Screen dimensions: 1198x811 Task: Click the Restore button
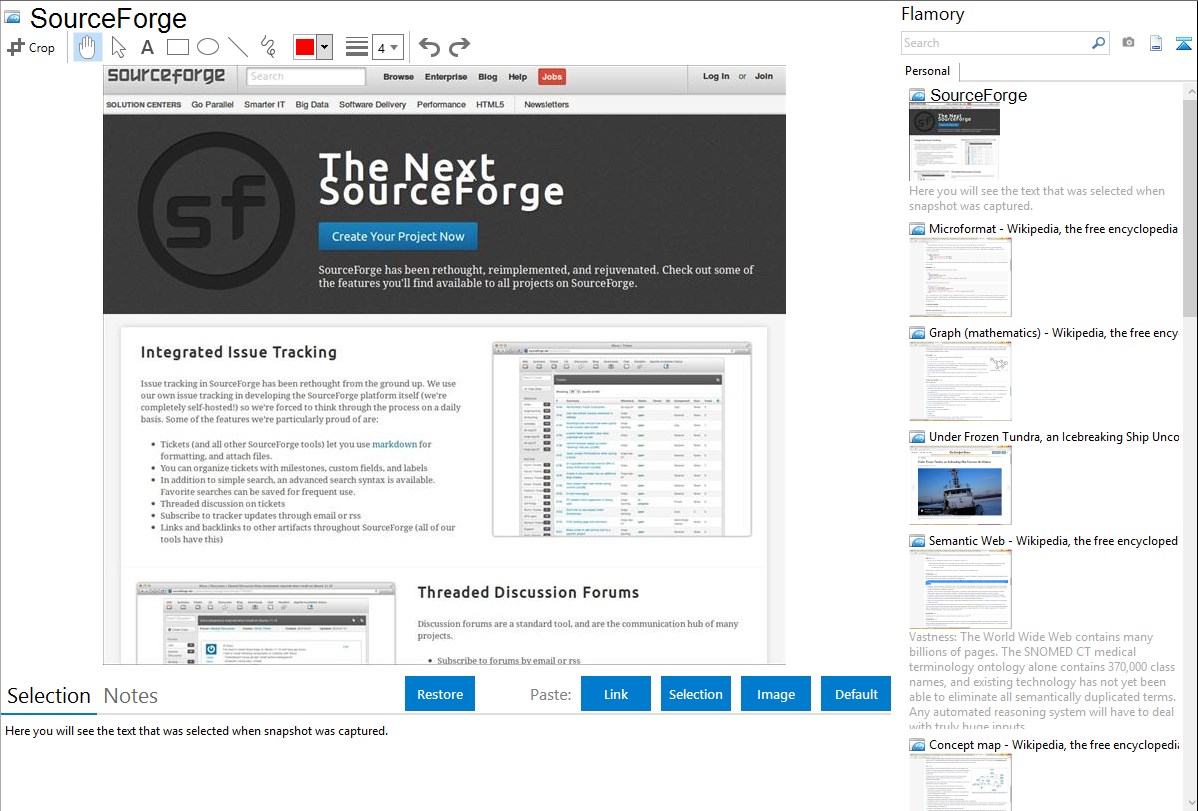point(440,694)
